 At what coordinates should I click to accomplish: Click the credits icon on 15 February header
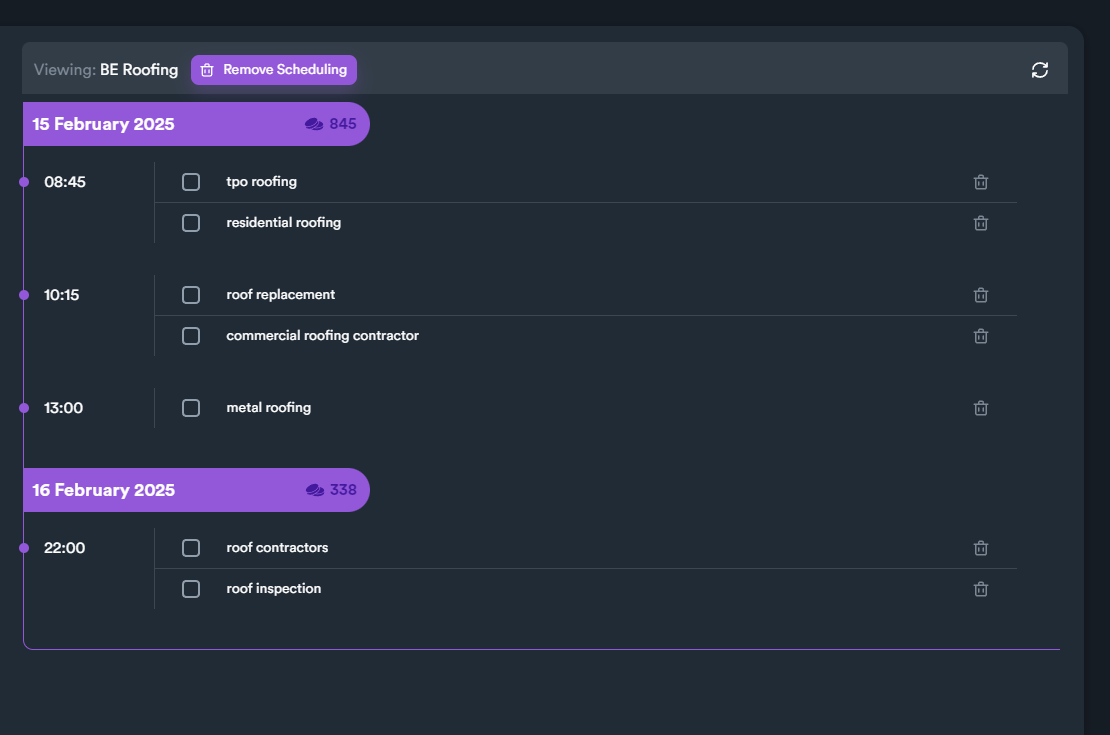pos(314,124)
